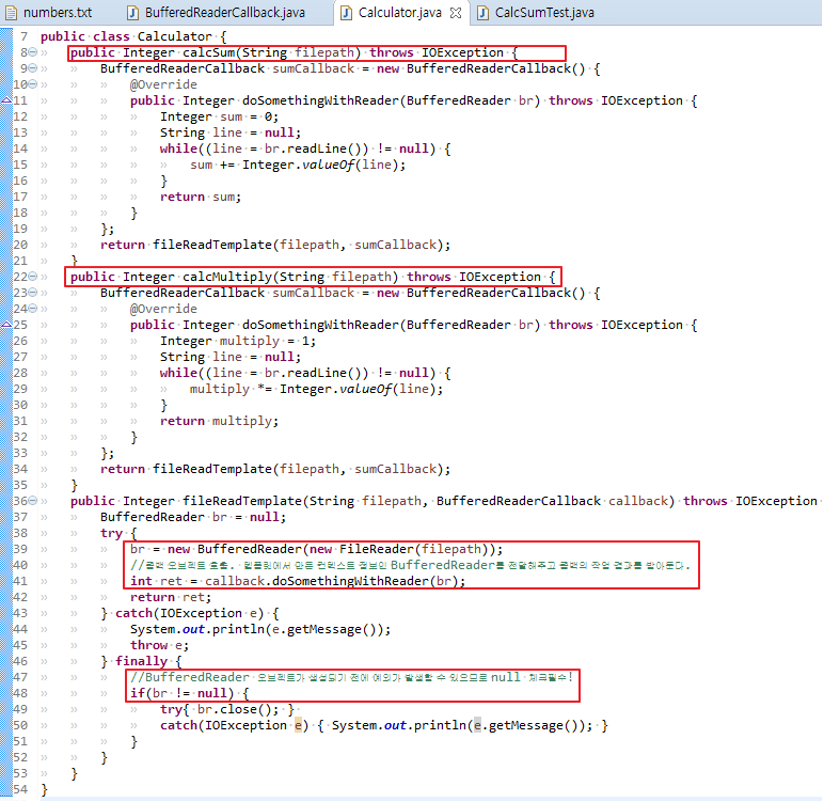
Task: Click the override marker at line 25
Action: [x=6, y=324]
